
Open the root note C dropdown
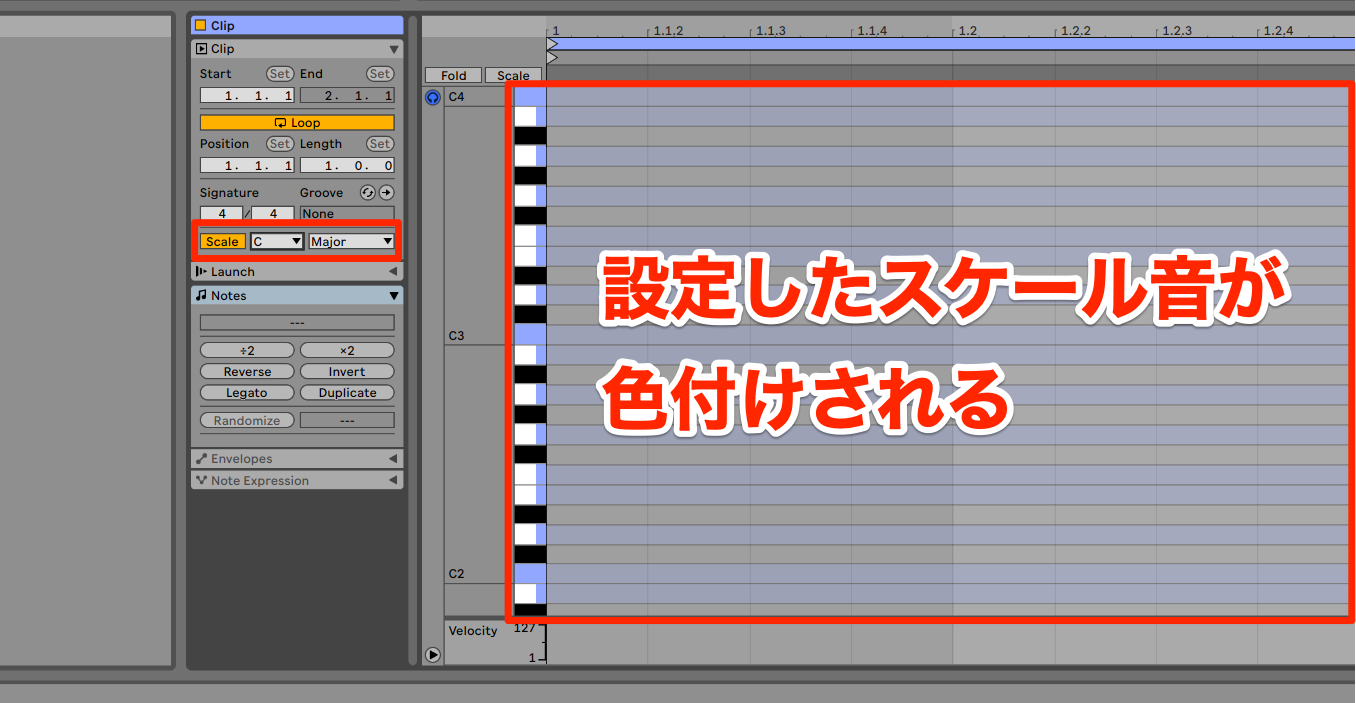point(277,241)
